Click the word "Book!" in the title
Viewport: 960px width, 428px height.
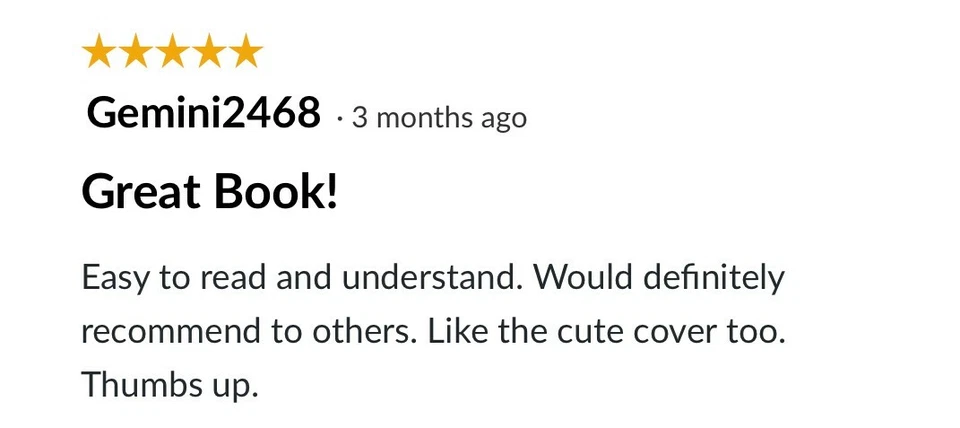pyautogui.click(x=274, y=192)
